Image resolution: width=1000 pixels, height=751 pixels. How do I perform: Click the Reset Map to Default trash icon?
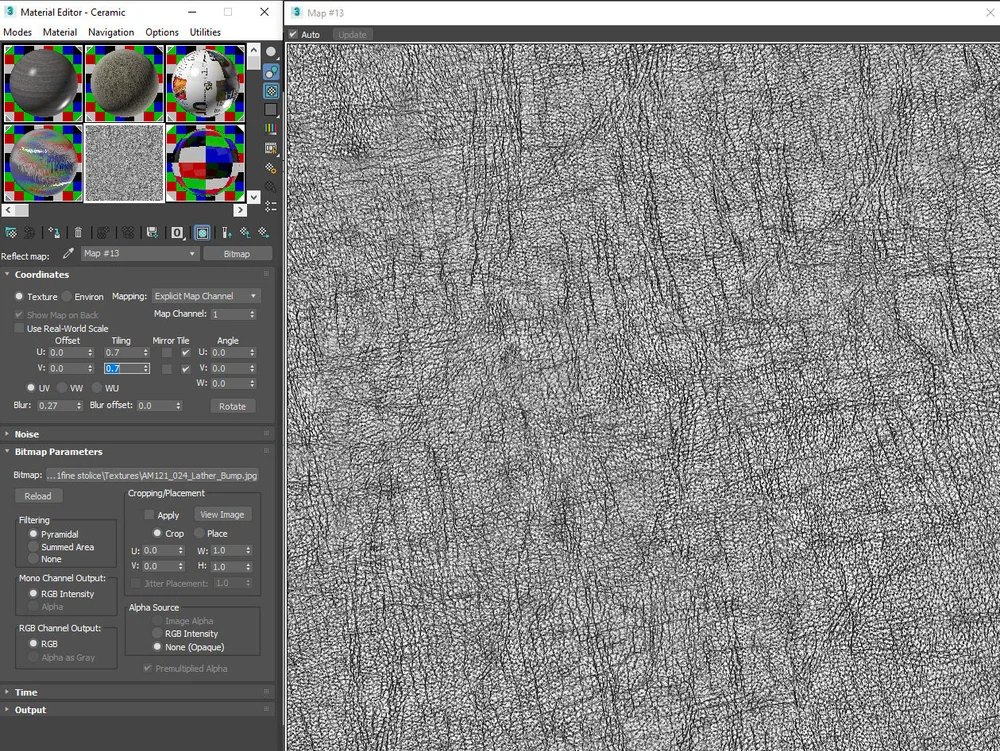pyautogui.click(x=78, y=232)
